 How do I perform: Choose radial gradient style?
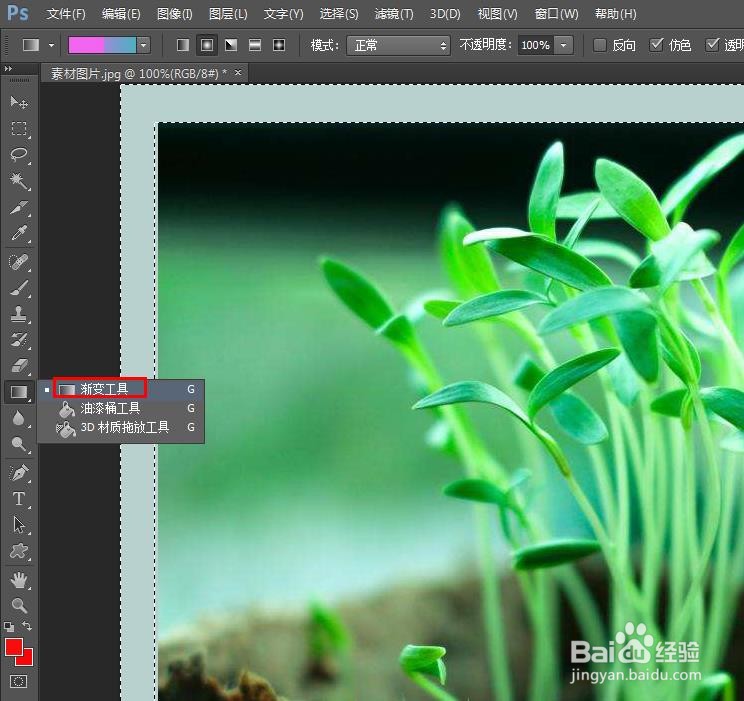tap(207, 45)
